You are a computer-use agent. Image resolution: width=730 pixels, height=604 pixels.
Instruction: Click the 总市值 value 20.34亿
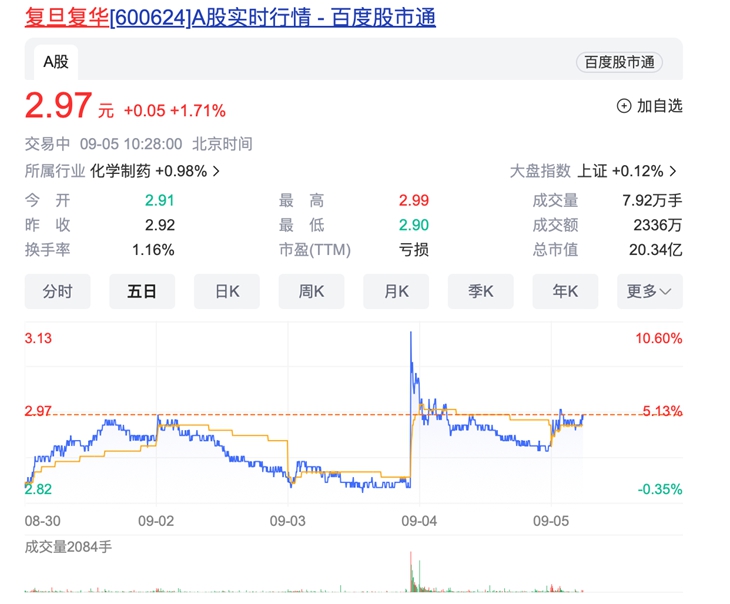click(x=656, y=250)
